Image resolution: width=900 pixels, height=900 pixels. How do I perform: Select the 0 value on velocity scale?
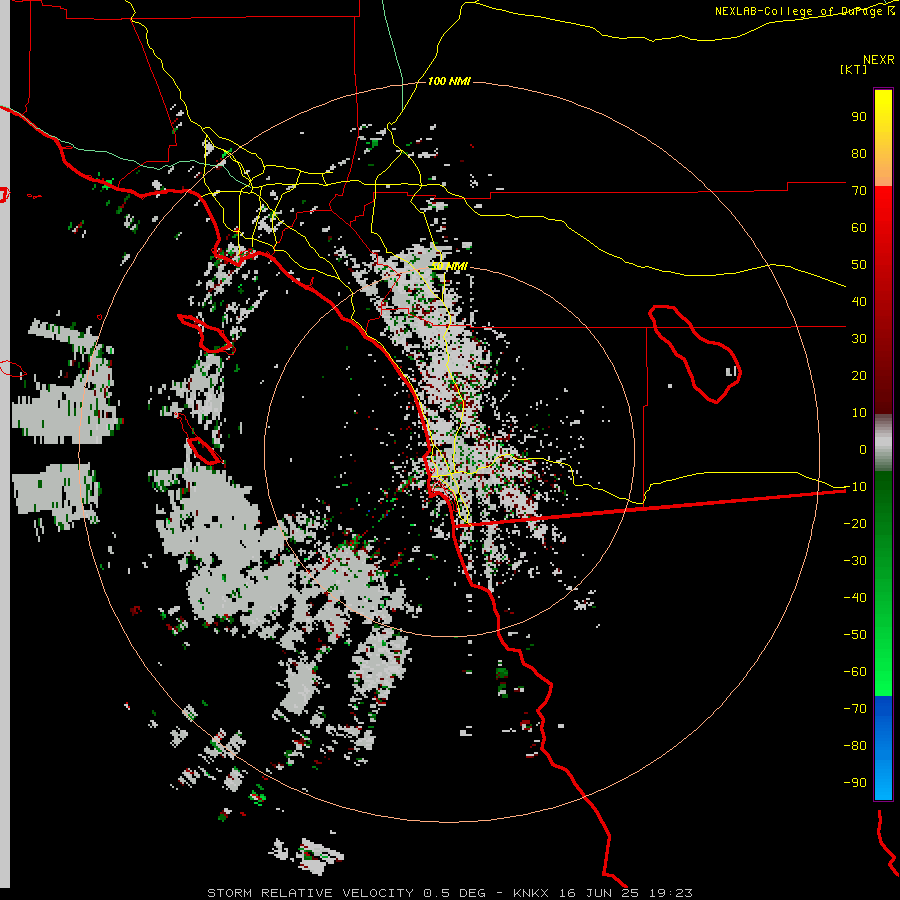point(863,449)
